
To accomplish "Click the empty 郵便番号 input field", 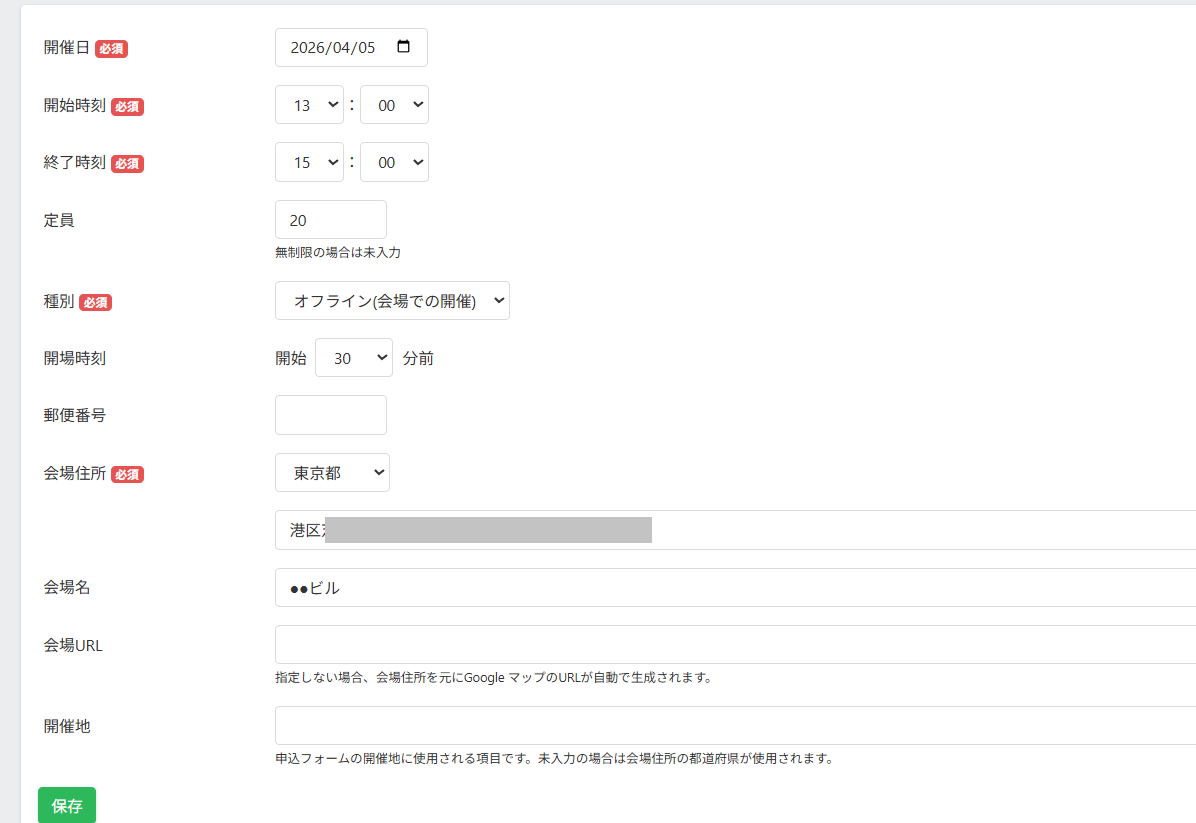I will 330,415.
